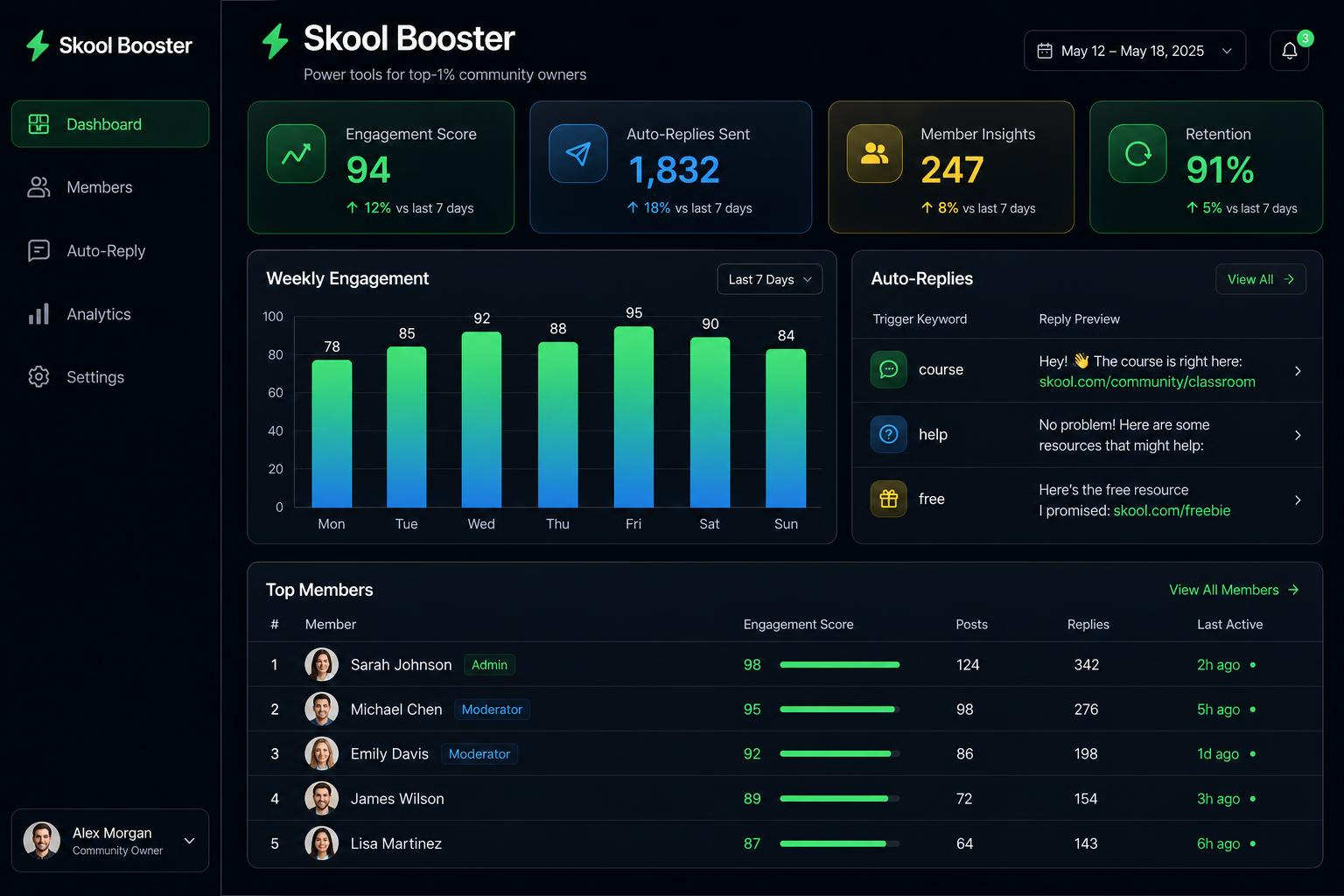Screen dimensions: 1344x896
Task: Open the Last 7 Days chart dropdown
Action: tap(770, 279)
